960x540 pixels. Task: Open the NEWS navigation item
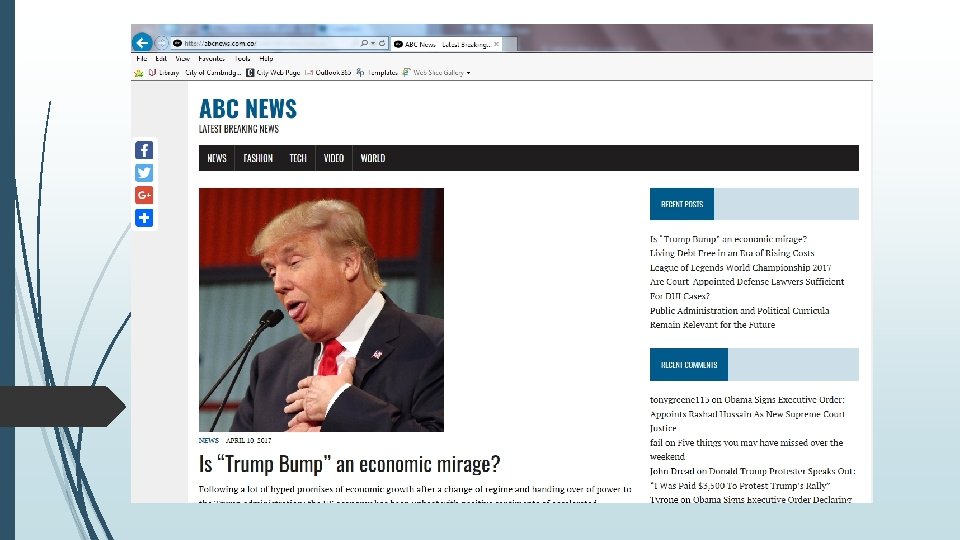coord(217,158)
